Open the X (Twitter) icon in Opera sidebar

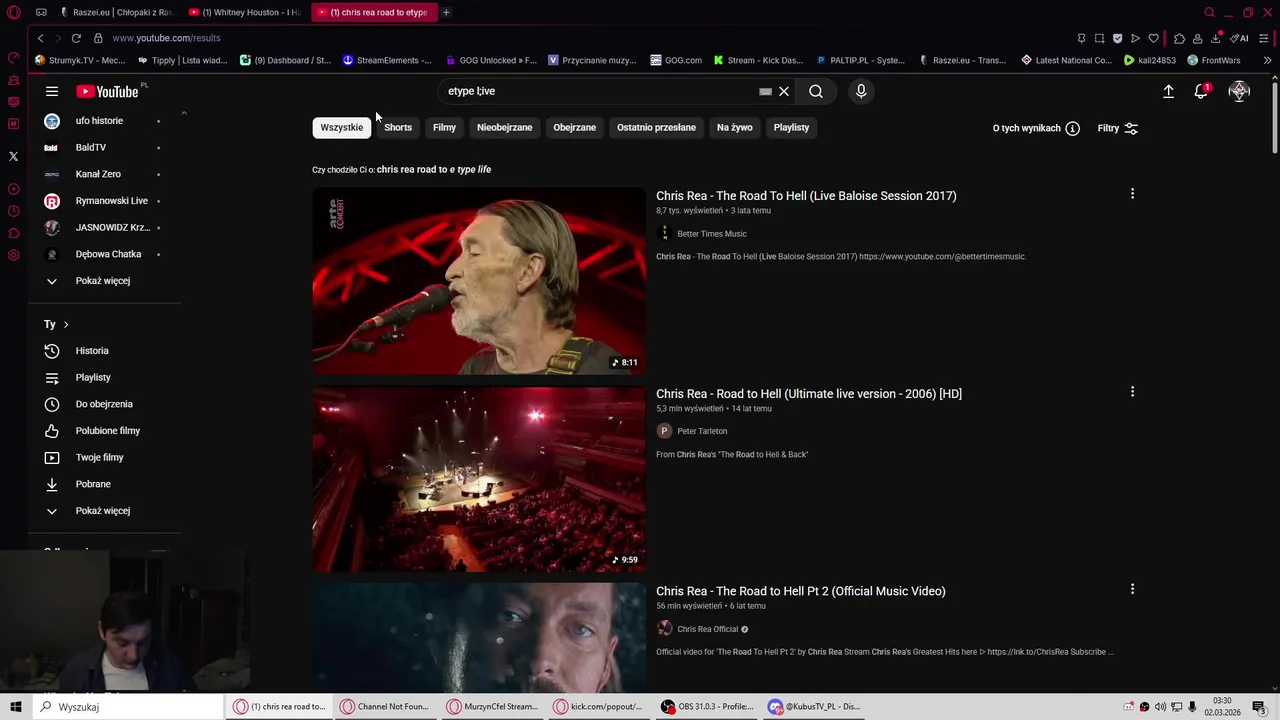[13, 156]
